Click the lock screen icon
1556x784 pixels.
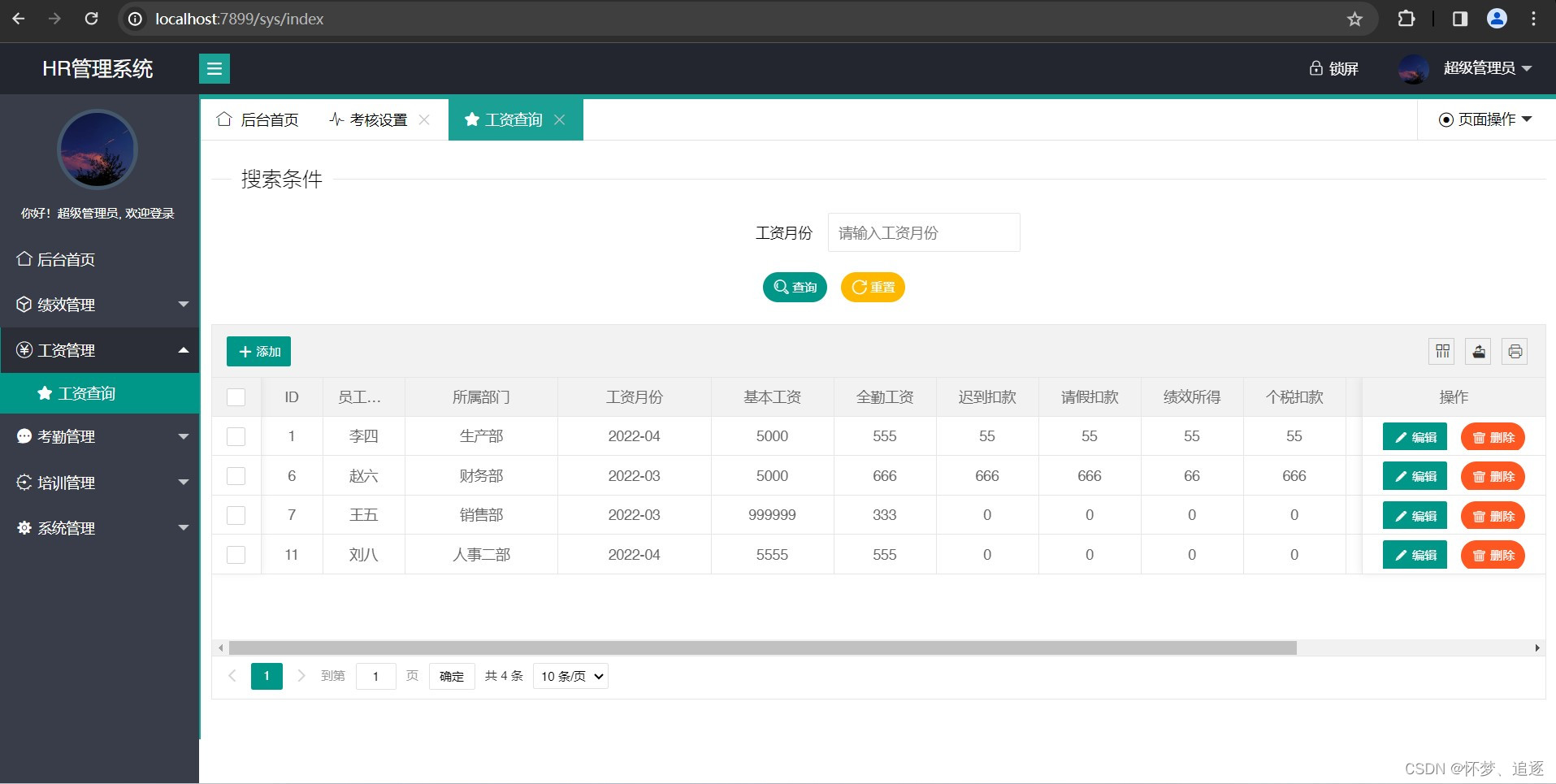[1315, 68]
